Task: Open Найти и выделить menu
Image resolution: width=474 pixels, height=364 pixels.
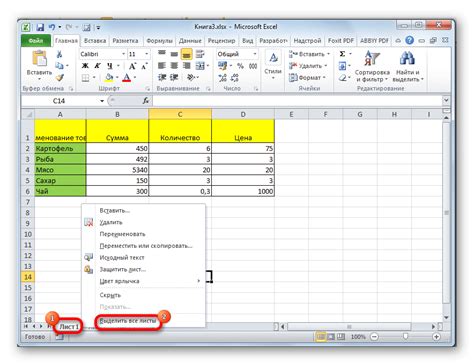Action: tap(408, 66)
